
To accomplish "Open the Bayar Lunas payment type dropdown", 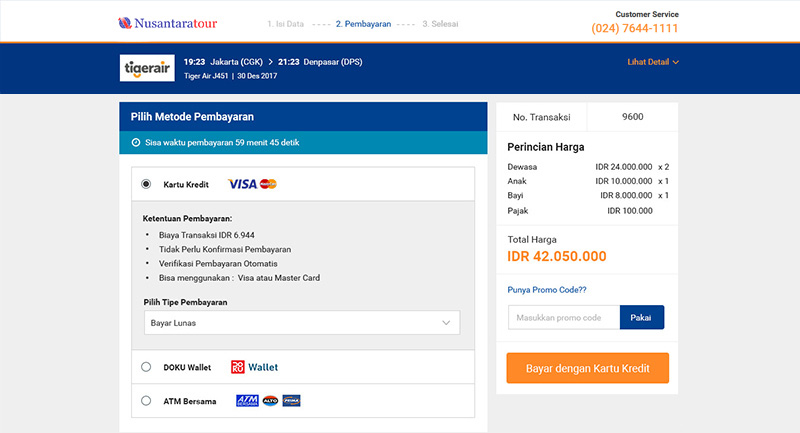I will (302, 323).
